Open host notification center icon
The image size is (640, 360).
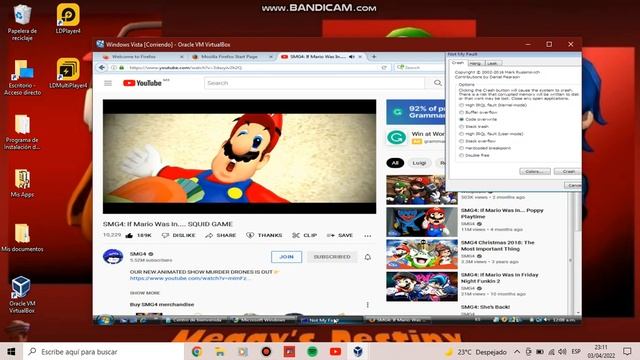coord(627,351)
